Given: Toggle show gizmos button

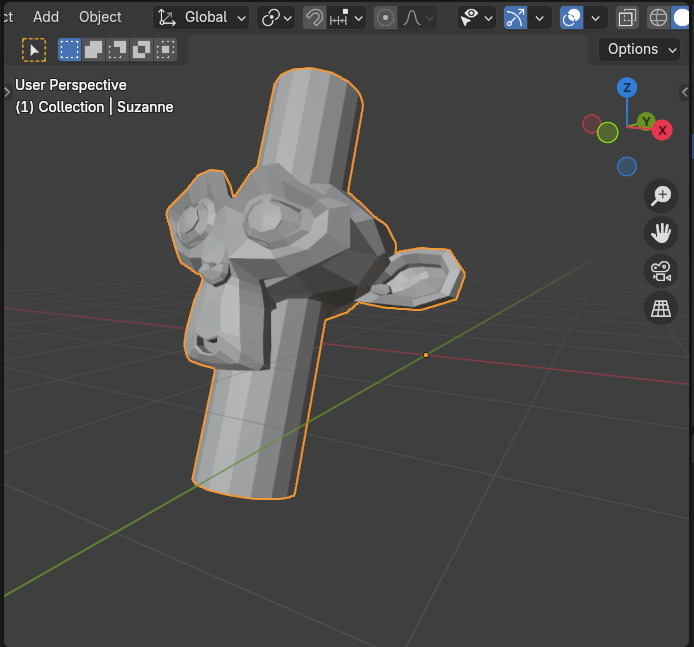Looking at the screenshot, I should pos(516,18).
